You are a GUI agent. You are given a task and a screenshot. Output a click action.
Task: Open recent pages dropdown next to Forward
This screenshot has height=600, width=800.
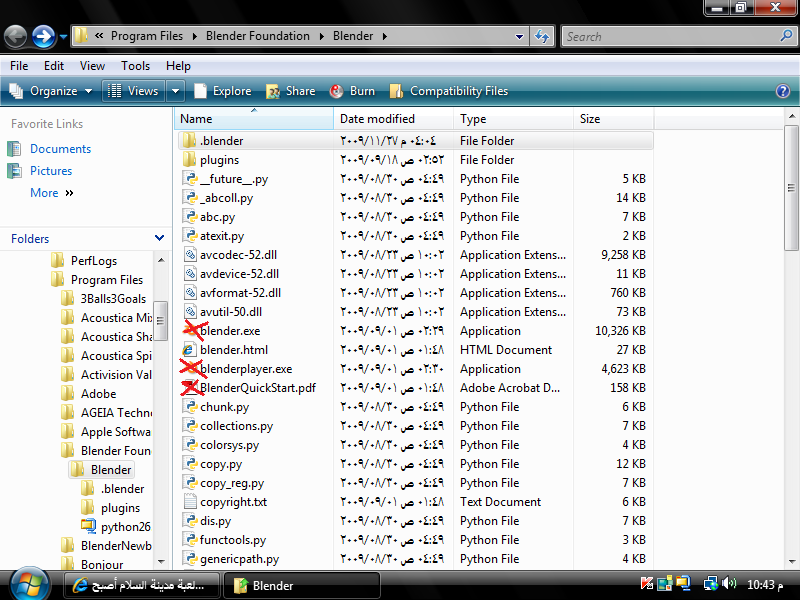pos(63,37)
